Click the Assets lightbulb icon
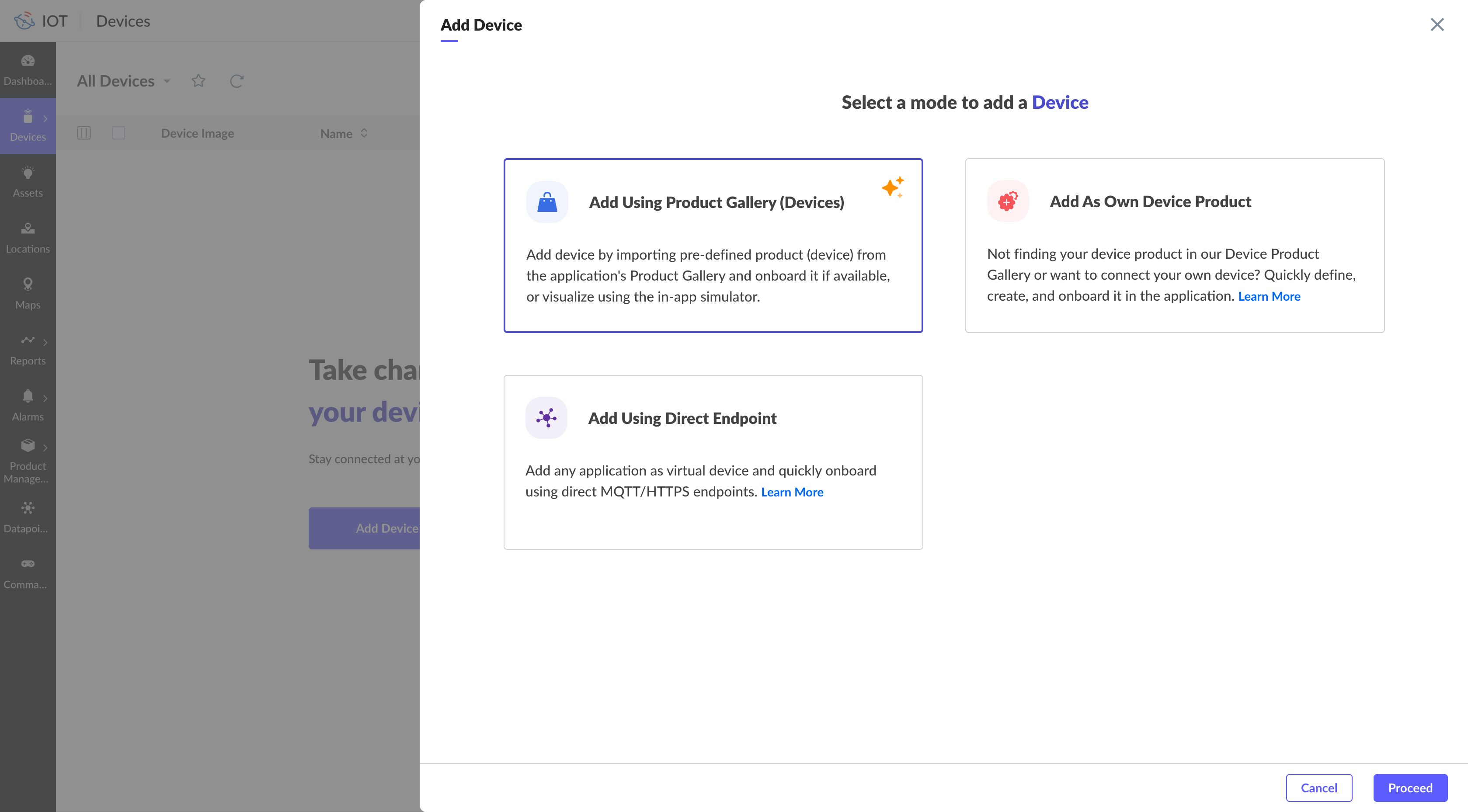 coord(28,173)
